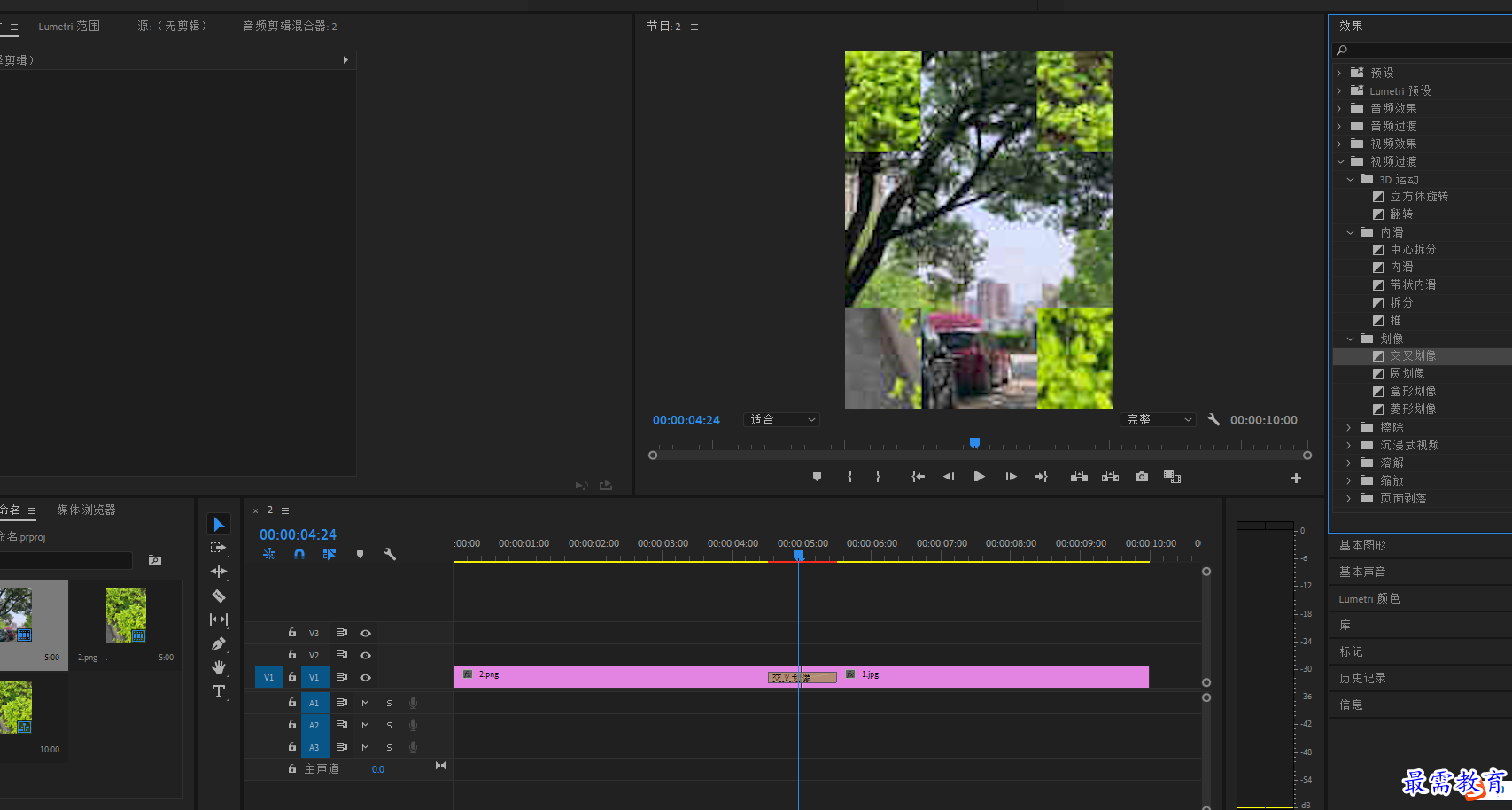Select the 立方体旋转 transition
Image resolution: width=1512 pixels, height=810 pixels.
point(1419,197)
